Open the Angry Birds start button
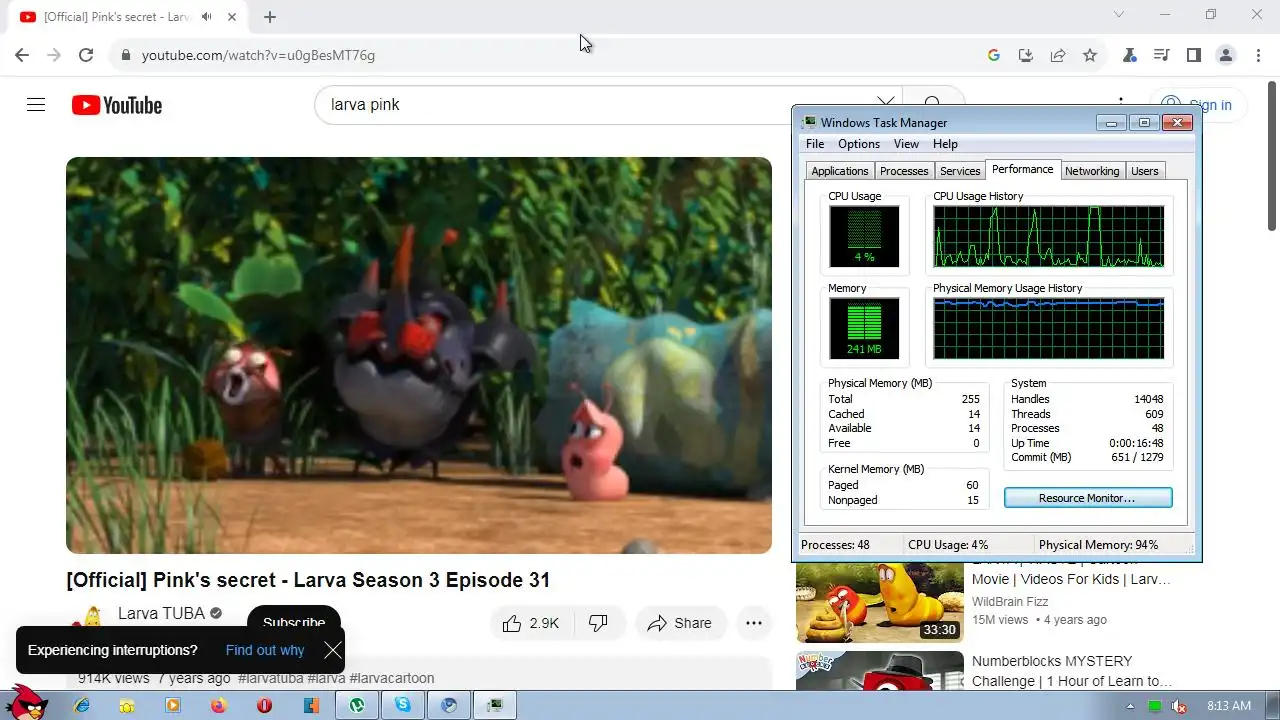The width and height of the screenshot is (1280, 720). [x=26, y=703]
